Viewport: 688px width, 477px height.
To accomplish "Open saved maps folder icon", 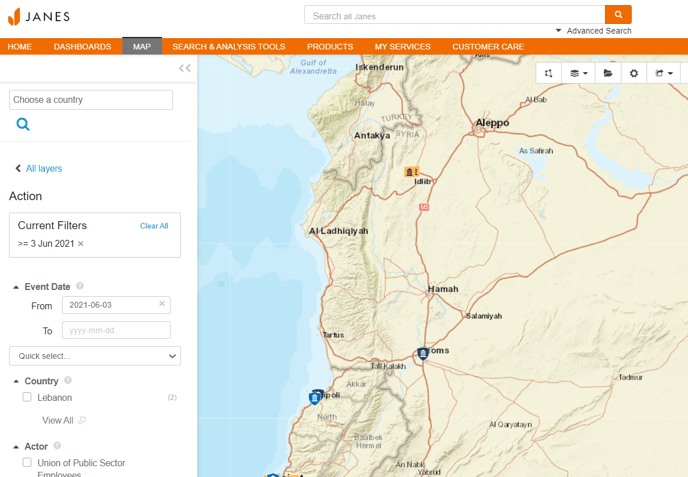I will point(608,73).
